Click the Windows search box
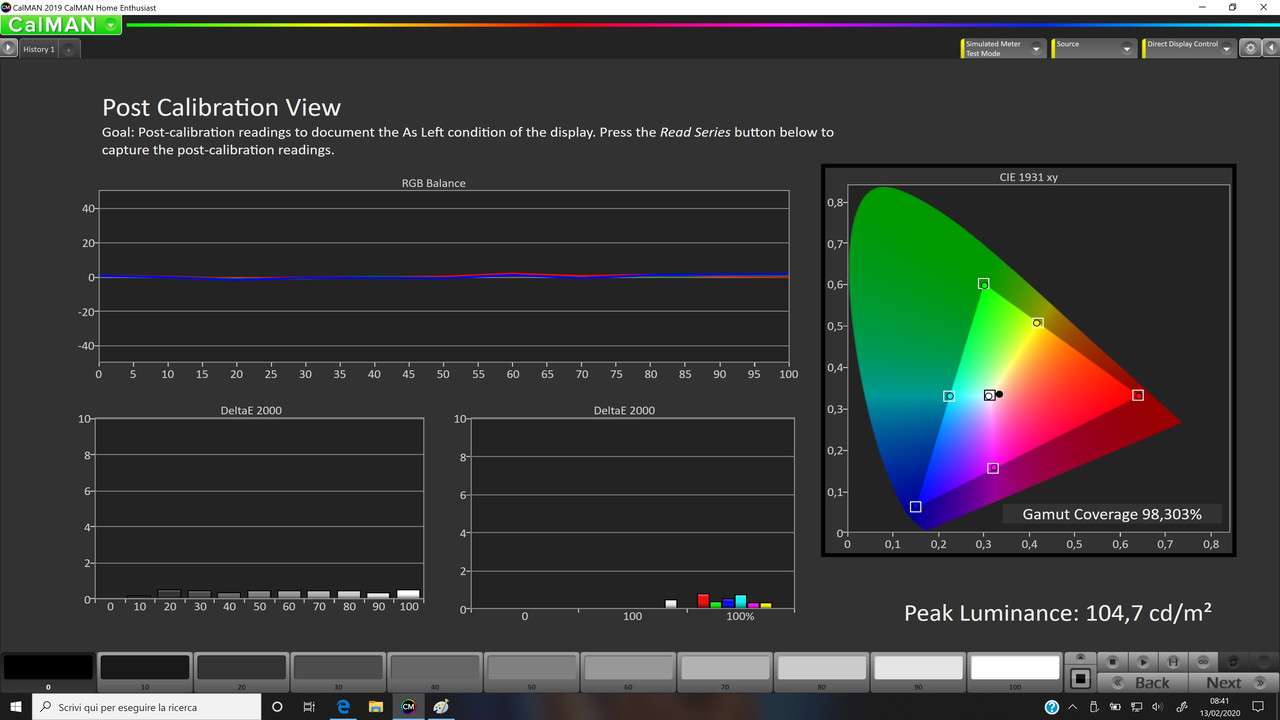The width and height of the screenshot is (1280, 720). [146, 707]
